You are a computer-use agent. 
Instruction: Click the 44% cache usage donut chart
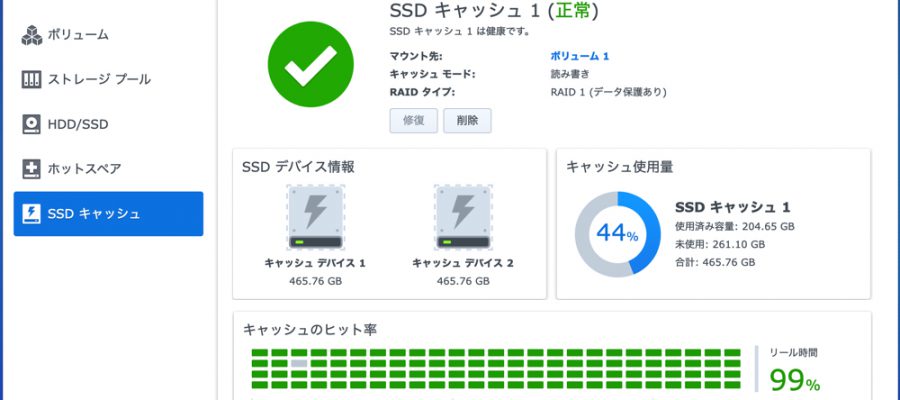[618, 235]
